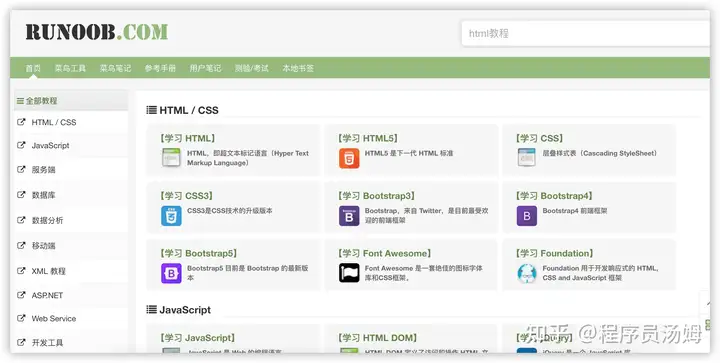Click external-link icon beside 开发工具
720x363 pixels.
pos(21,342)
